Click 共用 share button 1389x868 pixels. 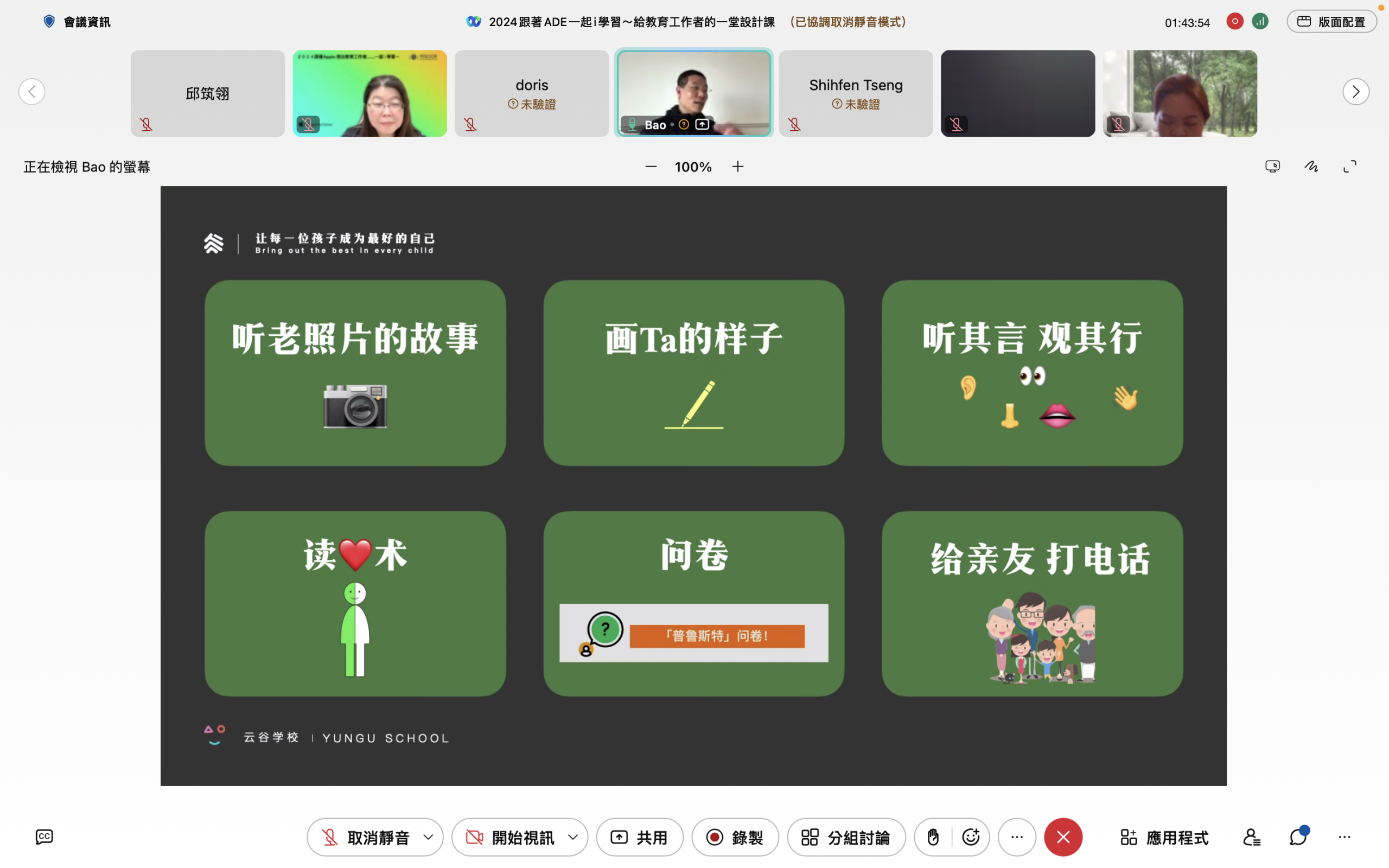[x=639, y=837]
